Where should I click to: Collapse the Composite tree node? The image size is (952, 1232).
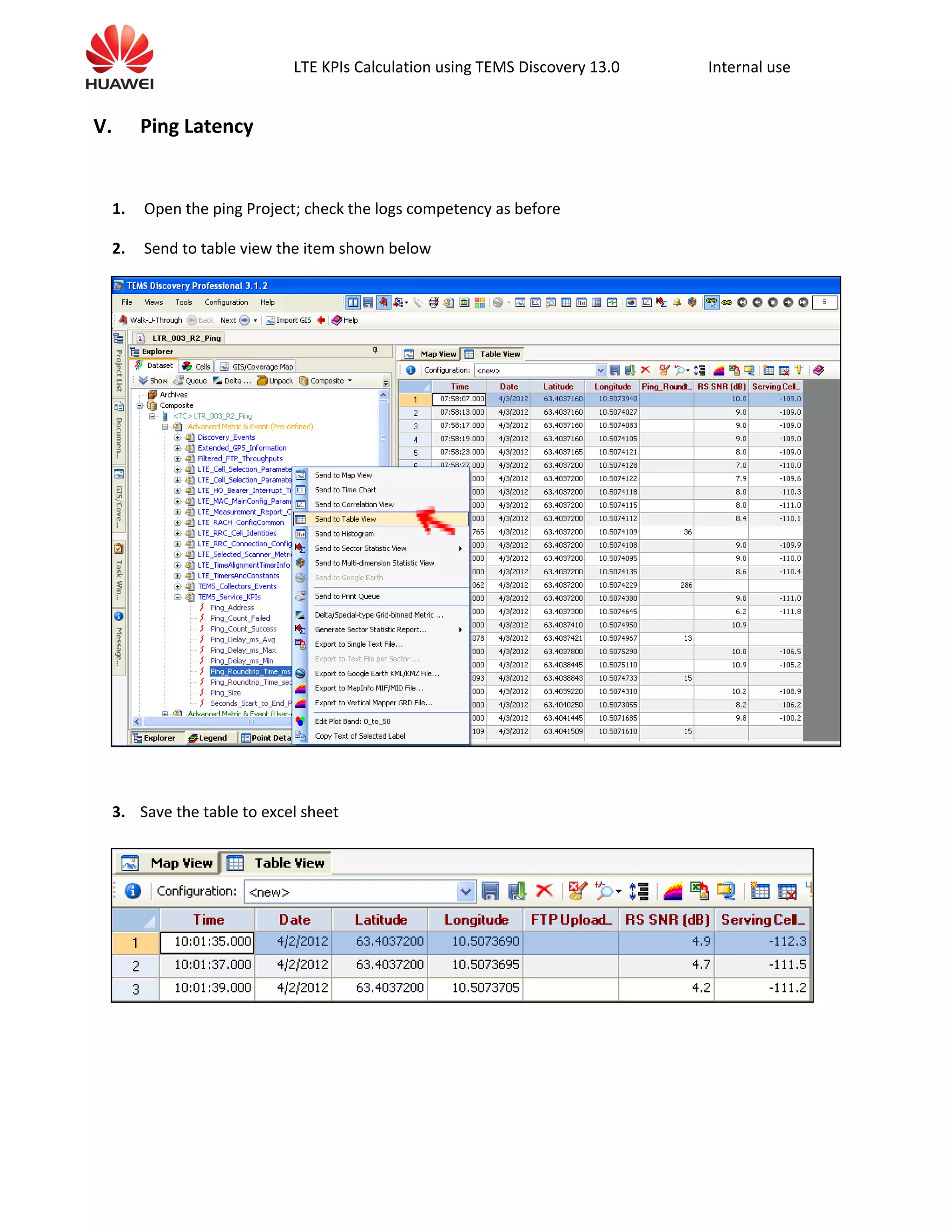coord(139,405)
